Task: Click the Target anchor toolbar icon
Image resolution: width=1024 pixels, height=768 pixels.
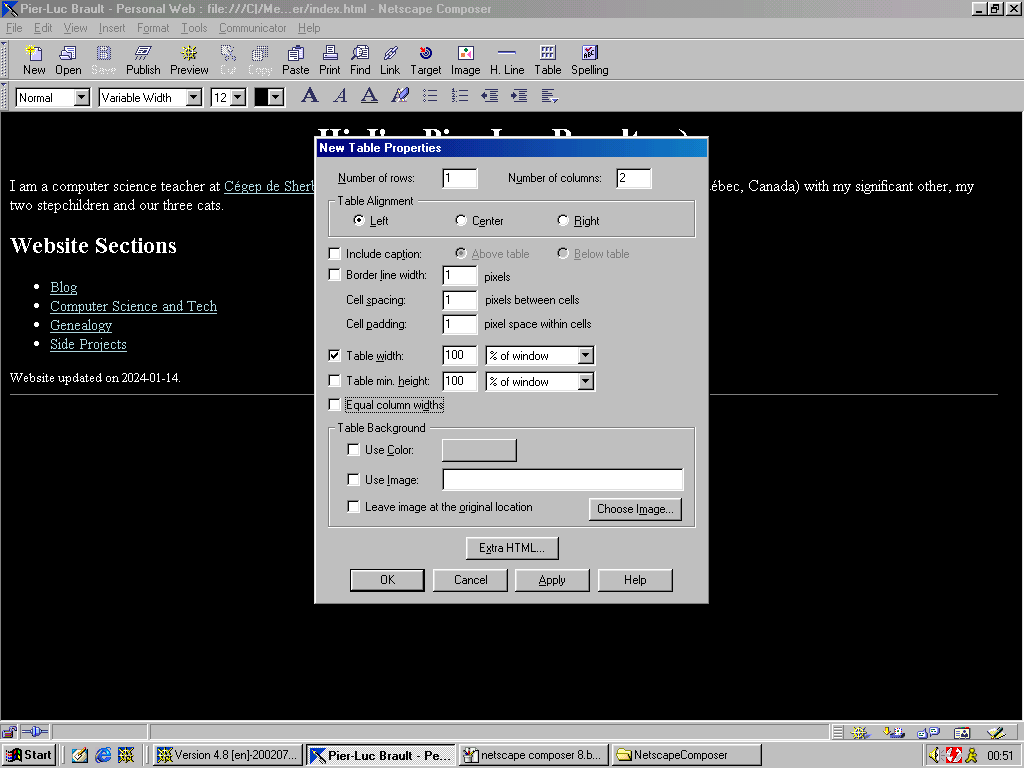Action: point(425,60)
